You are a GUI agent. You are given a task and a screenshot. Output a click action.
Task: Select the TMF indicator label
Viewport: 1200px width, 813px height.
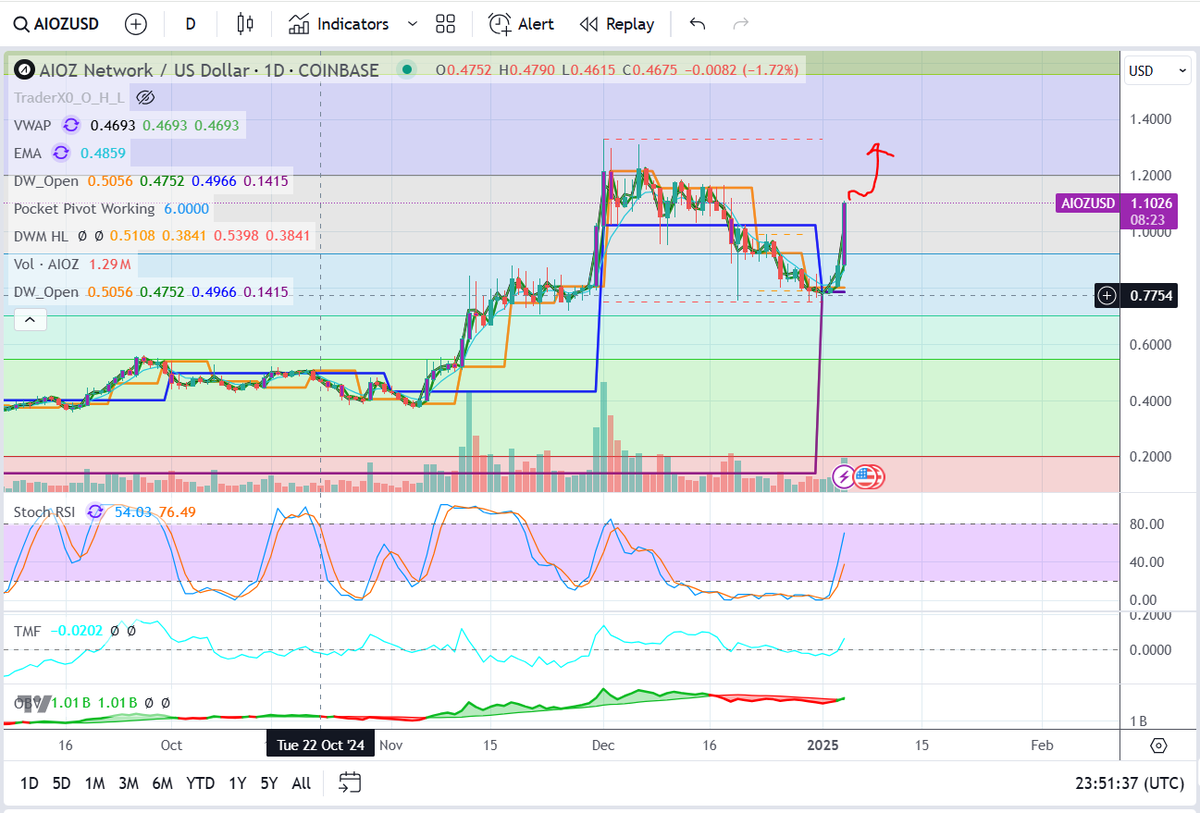(27, 631)
